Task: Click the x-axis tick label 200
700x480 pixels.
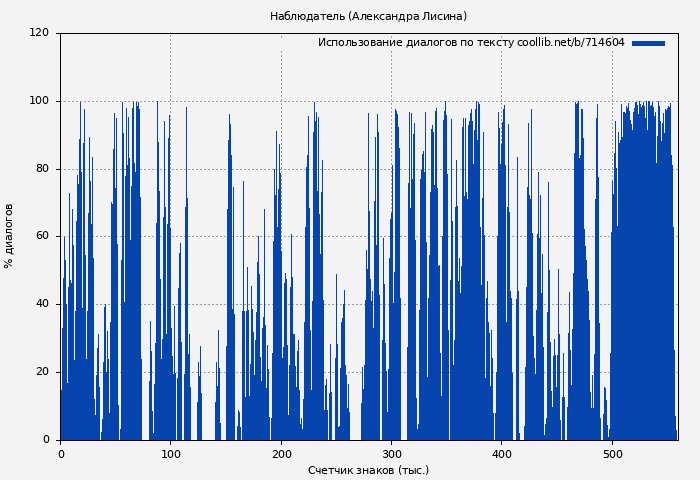Action: (281, 454)
